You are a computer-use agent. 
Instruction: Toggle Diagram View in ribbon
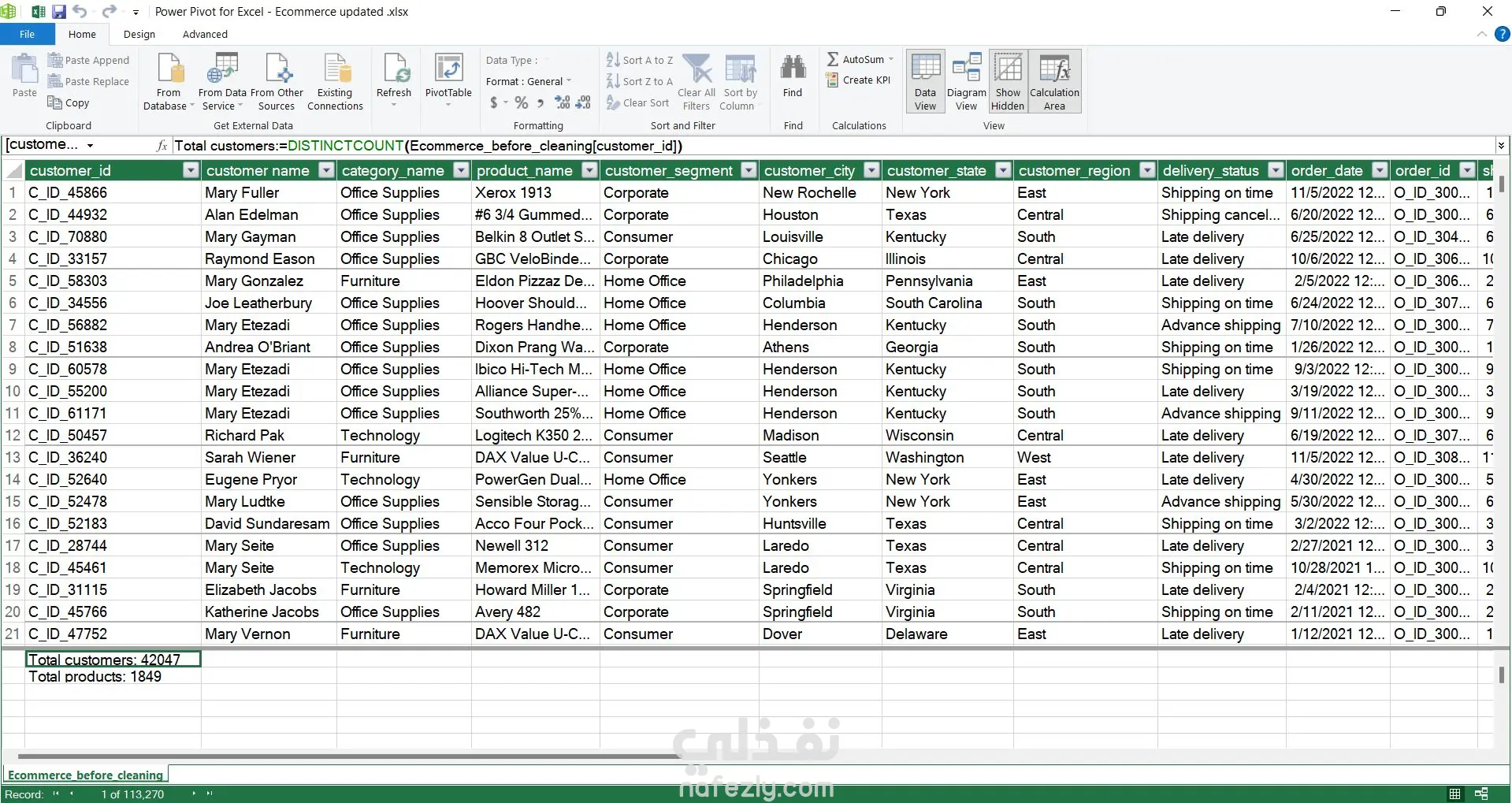(x=967, y=82)
